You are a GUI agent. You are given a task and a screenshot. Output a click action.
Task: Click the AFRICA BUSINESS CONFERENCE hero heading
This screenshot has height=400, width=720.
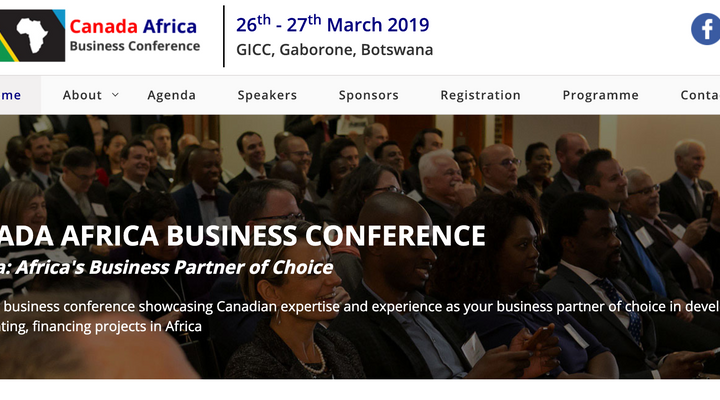coord(243,236)
